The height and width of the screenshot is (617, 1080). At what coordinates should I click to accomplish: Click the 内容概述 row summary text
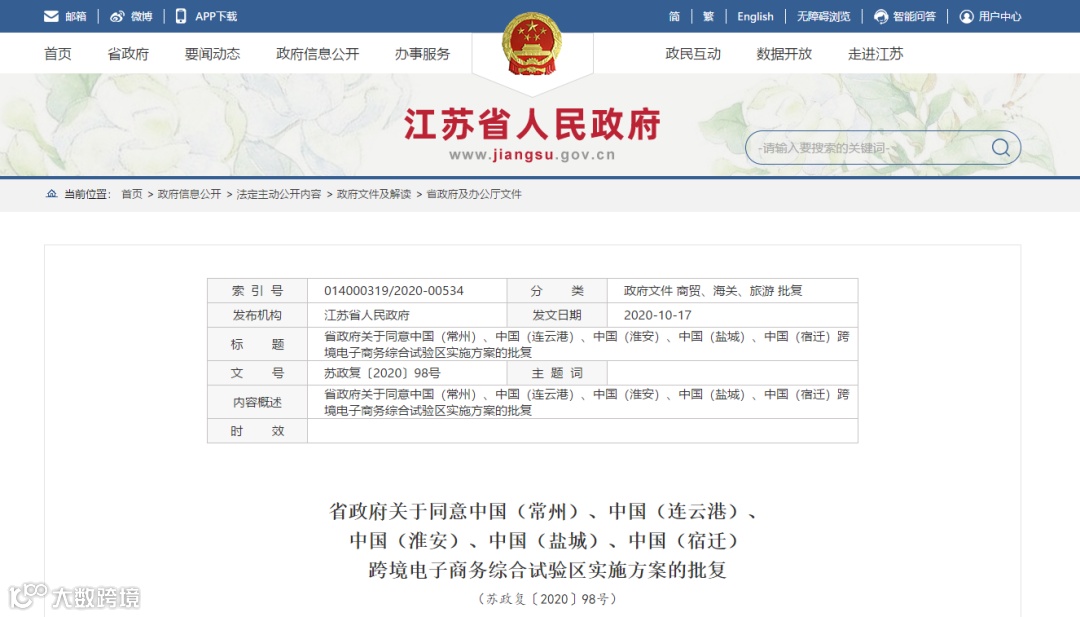[x=587, y=402]
